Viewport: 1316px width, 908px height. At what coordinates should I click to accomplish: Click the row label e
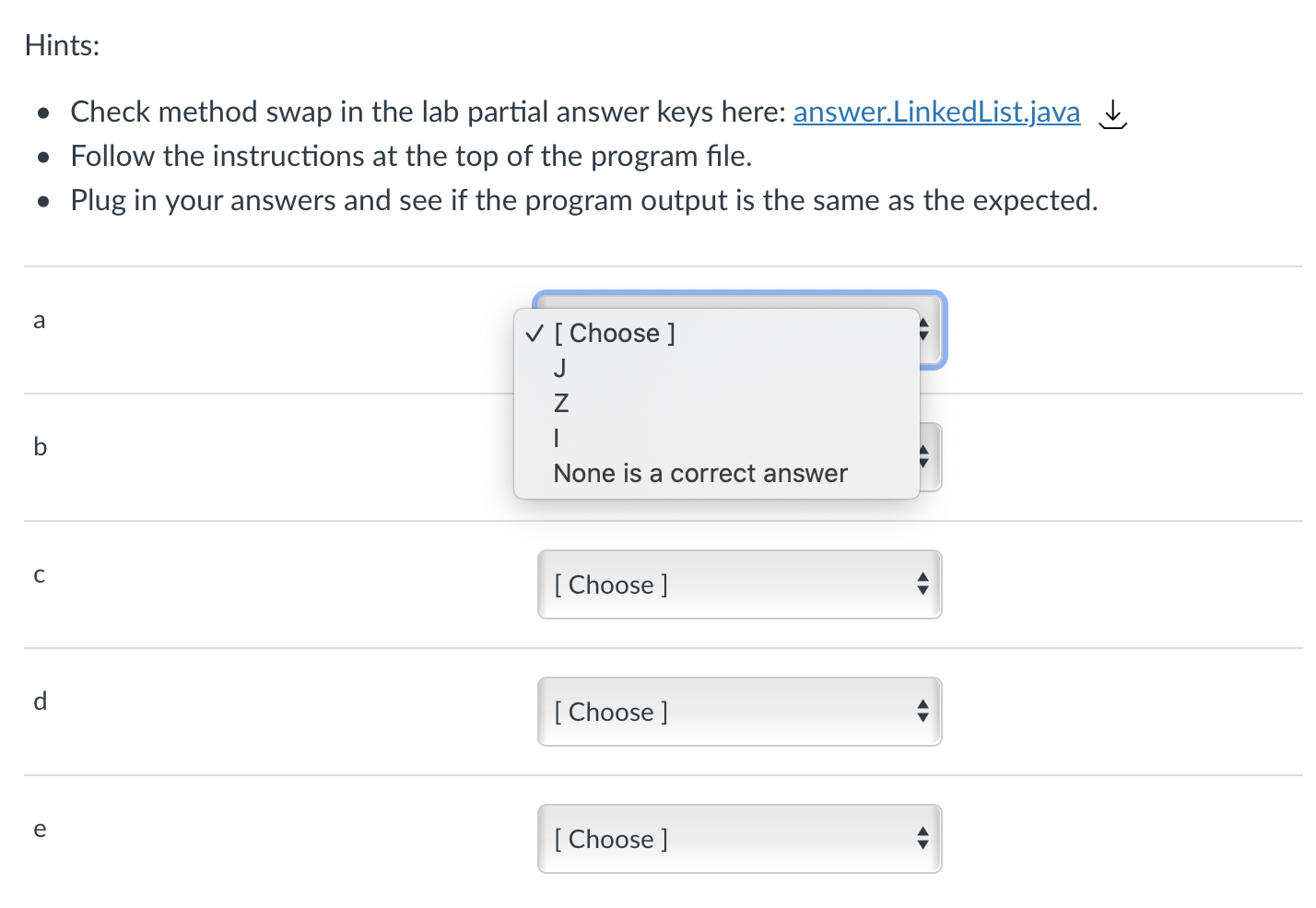click(40, 830)
